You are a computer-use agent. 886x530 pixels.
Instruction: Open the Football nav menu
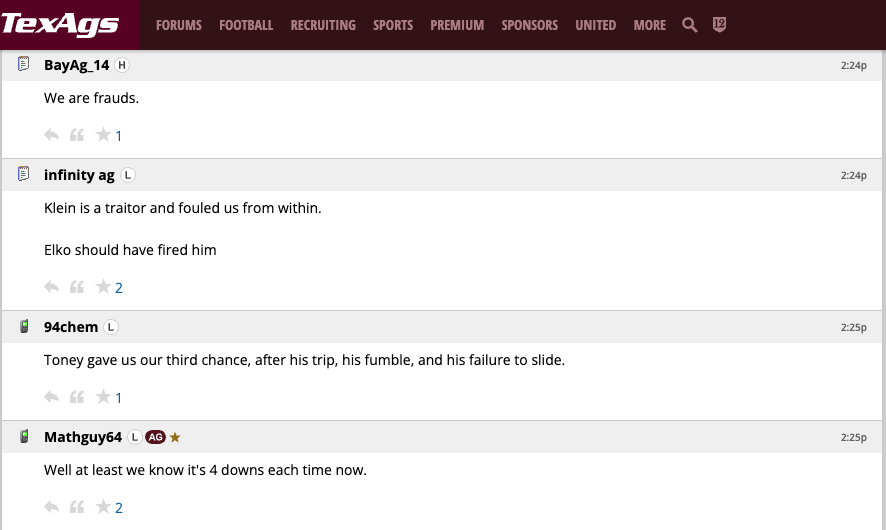(x=246, y=25)
